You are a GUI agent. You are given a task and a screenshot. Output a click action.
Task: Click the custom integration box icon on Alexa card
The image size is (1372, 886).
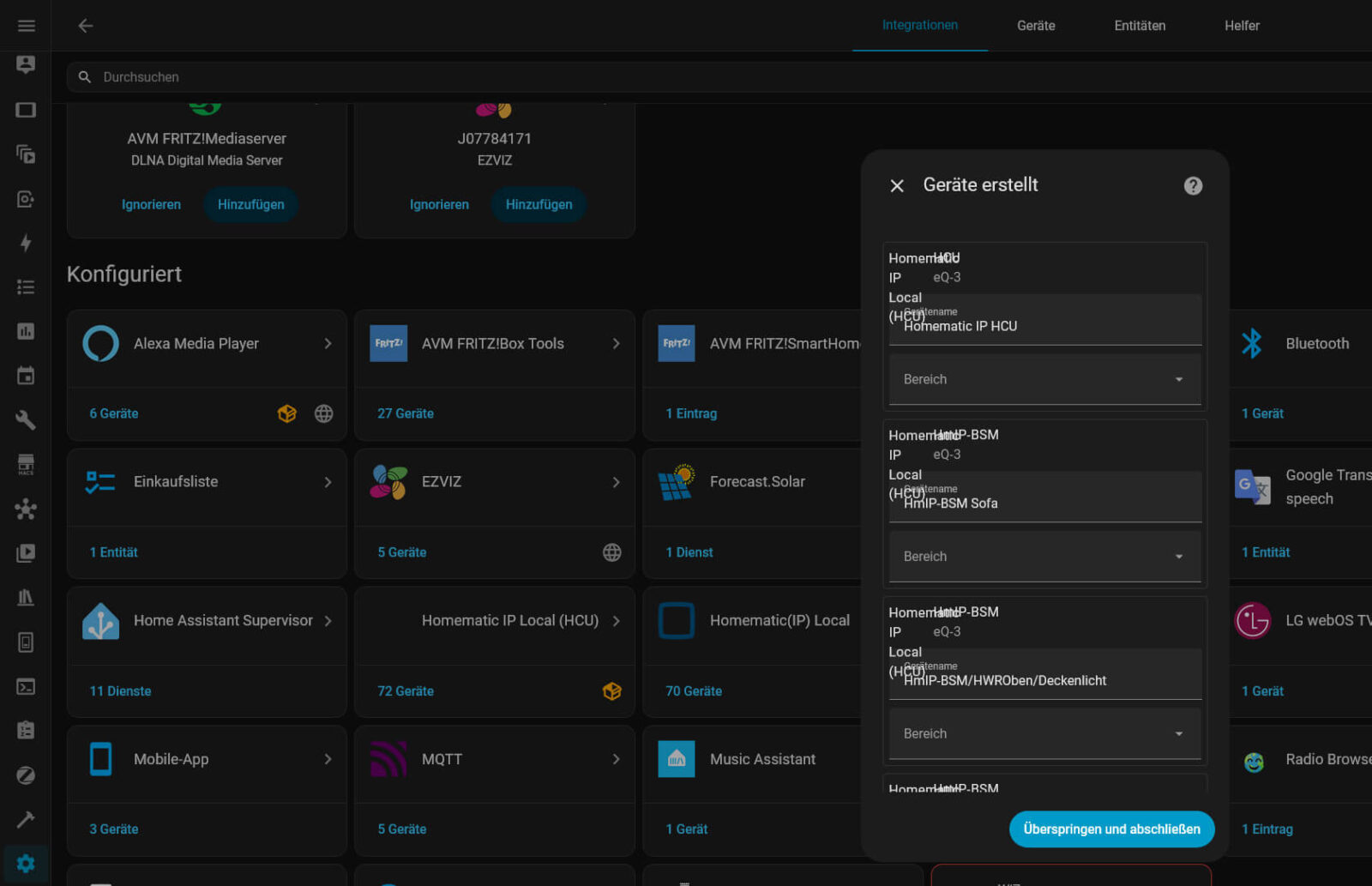pos(286,413)
